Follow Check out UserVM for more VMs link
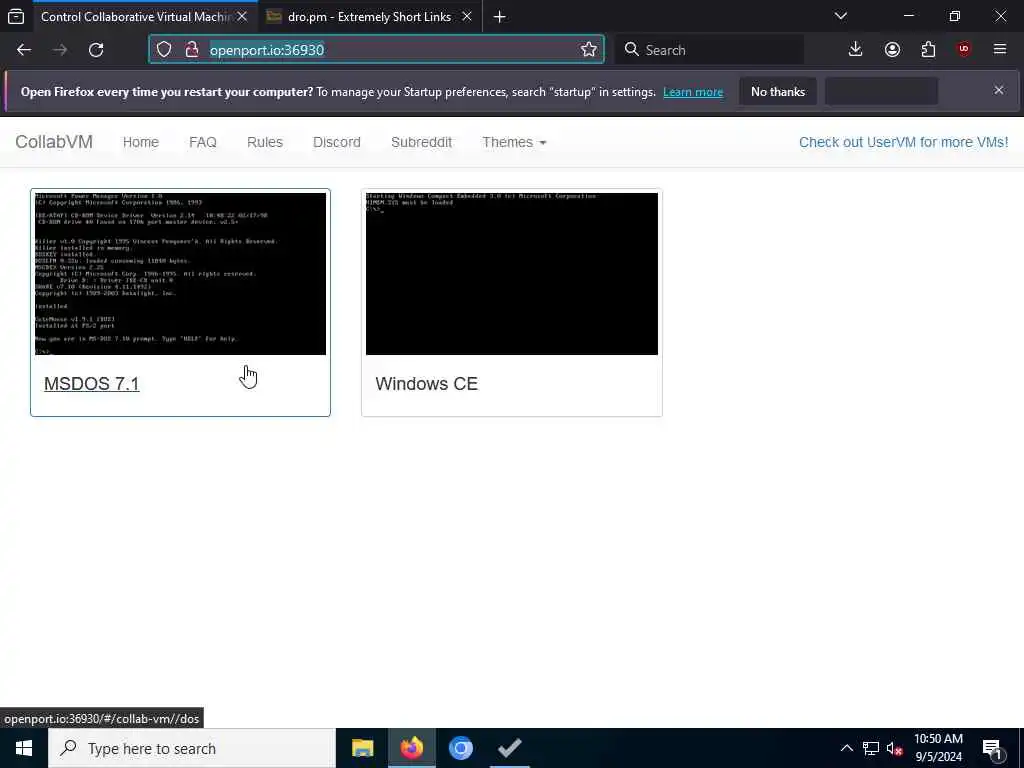The width and height of the screenshot is (1024, 768). (903, 142)
